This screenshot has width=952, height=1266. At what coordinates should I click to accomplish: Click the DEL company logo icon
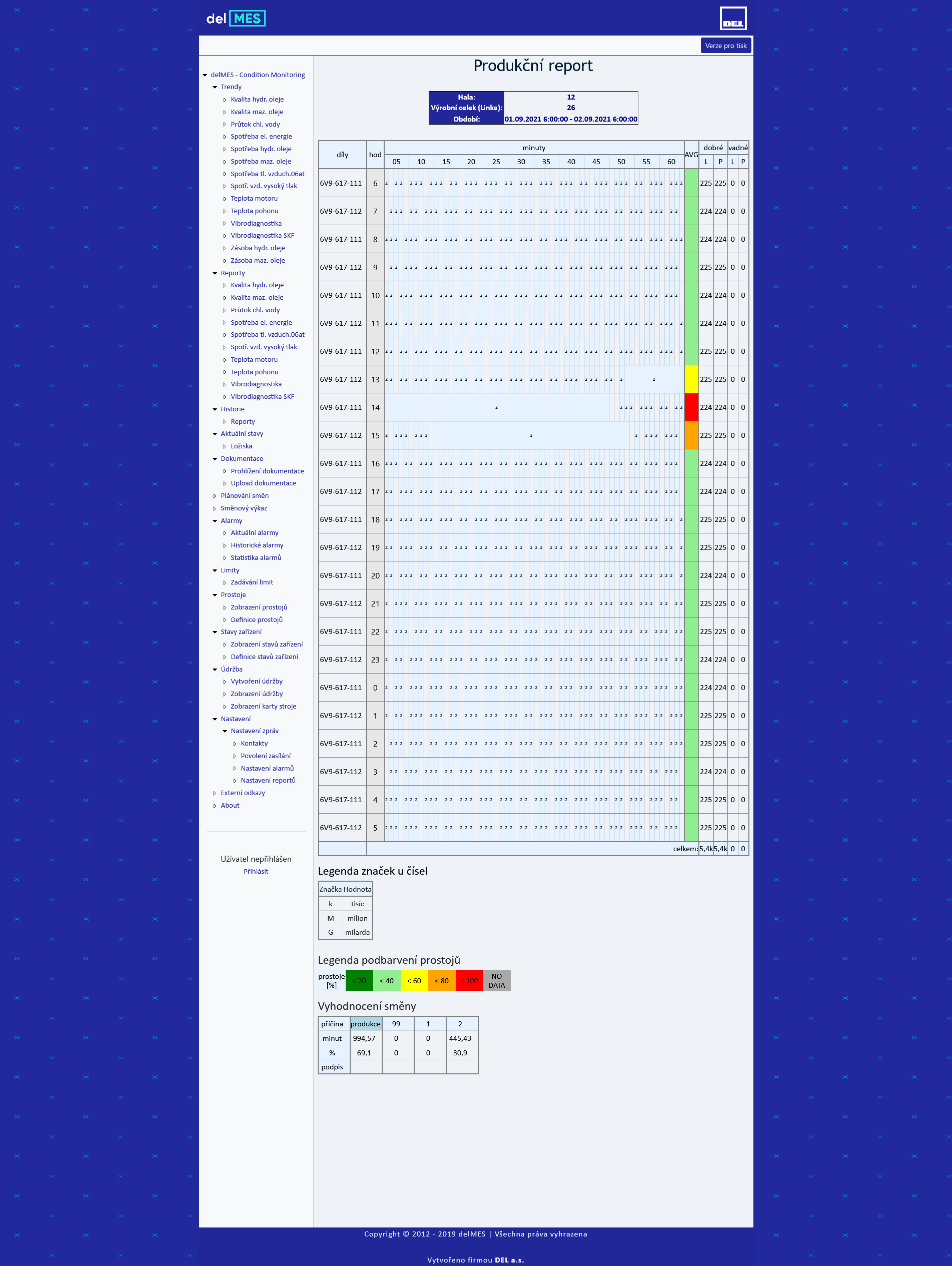[x=732, y=19]
